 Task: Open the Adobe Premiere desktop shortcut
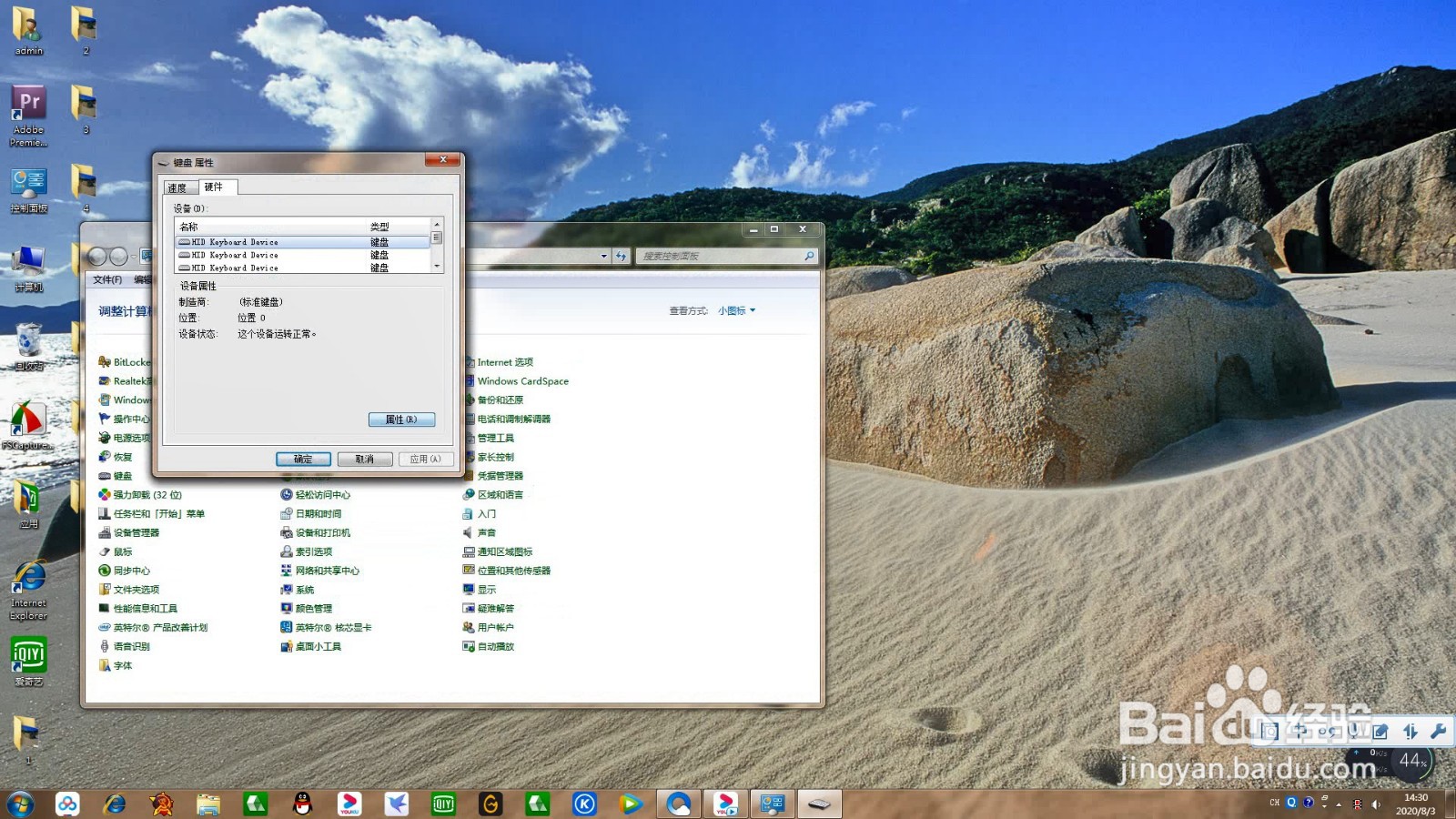29,116
